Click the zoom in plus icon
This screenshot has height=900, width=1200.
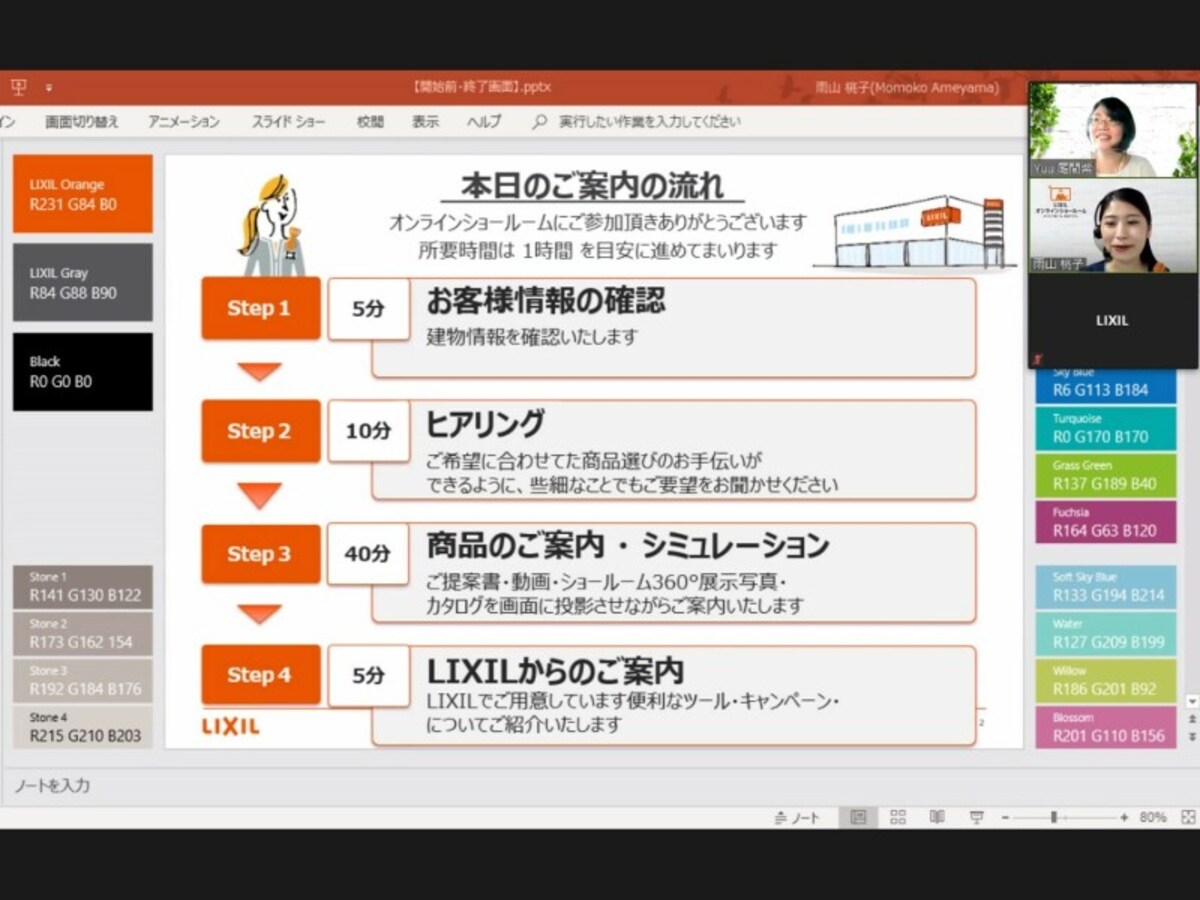pos(1124,817)
